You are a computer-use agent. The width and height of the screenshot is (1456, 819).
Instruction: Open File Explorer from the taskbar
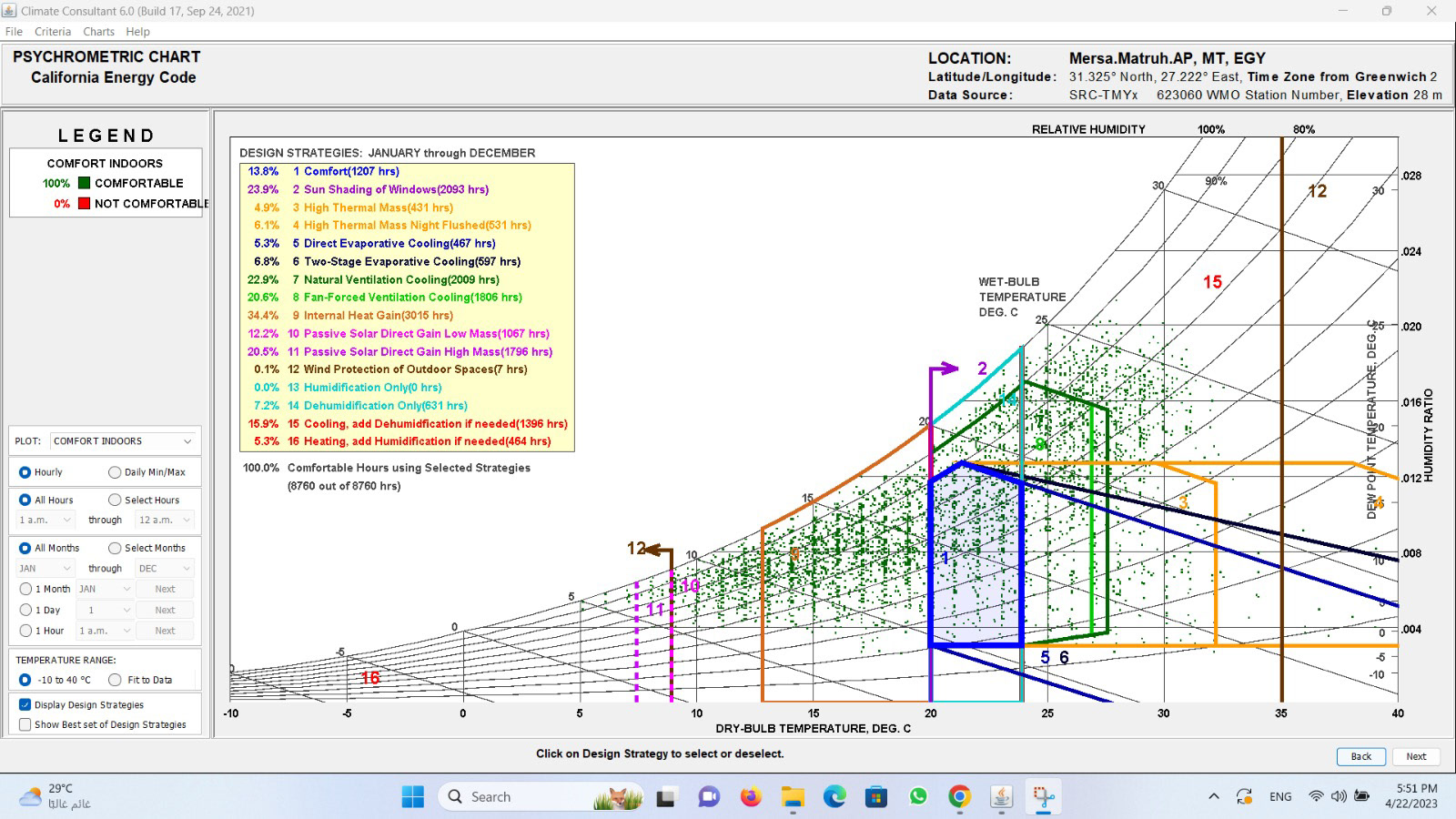click(793, 797)
